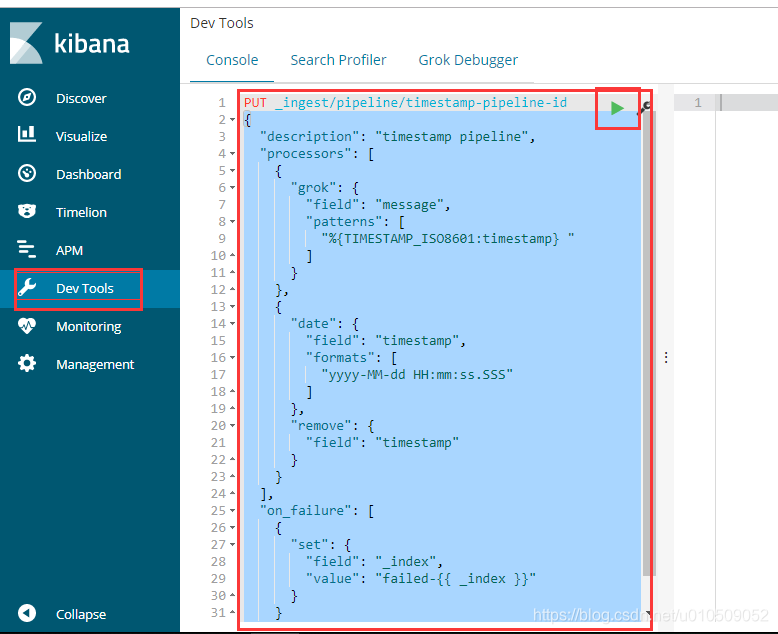Image resolution: width=778 pixels, height=634 pixels.
Task: Open Management gear icon
Action: (27, 363)
